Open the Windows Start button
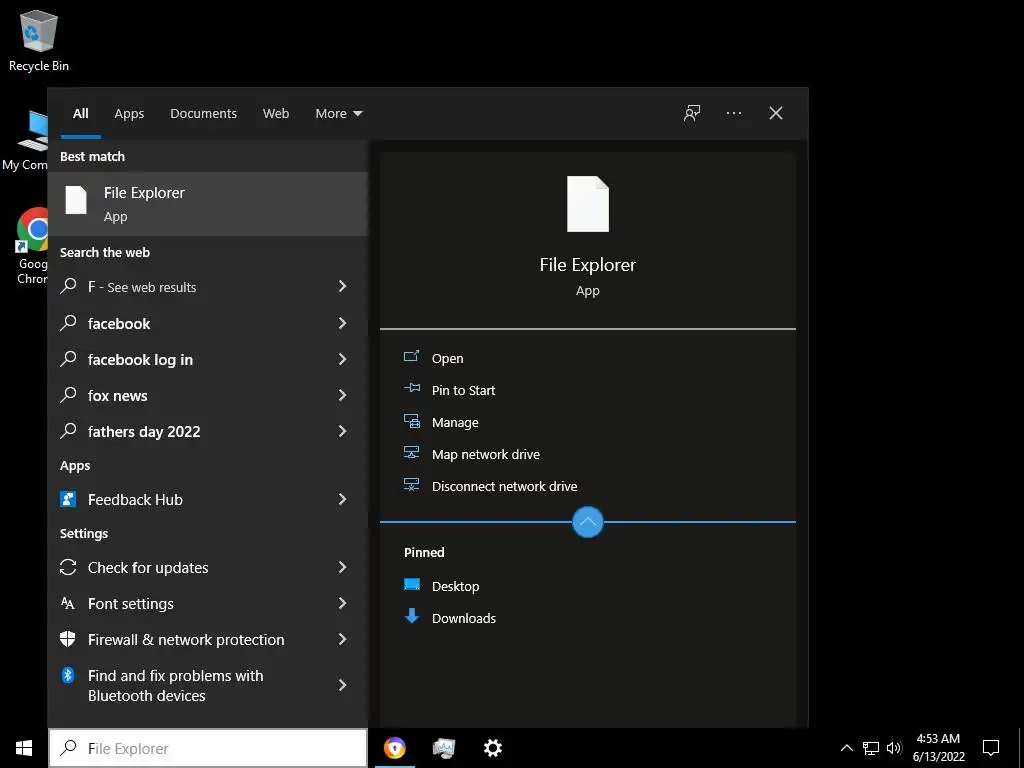The height and width of the screenshot is (768, 1024). tap(24, 748)
